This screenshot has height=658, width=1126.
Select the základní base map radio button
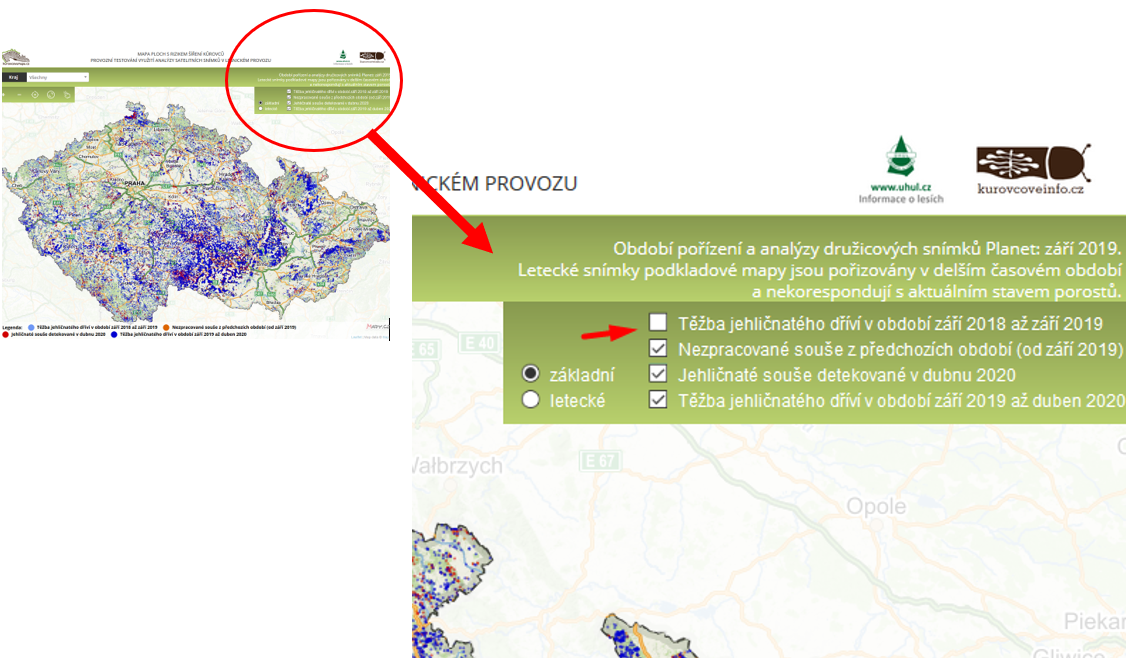click(531, 374)
